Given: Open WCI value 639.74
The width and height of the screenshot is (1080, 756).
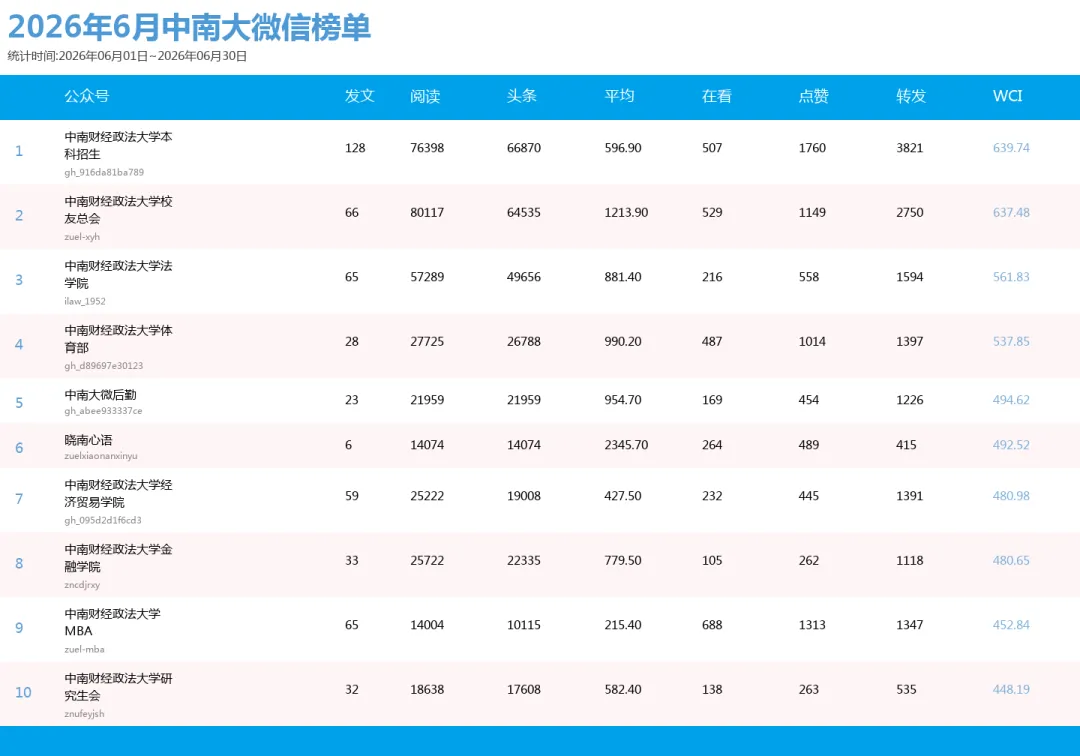Looking at the screenshot, I should [1011, 148].
